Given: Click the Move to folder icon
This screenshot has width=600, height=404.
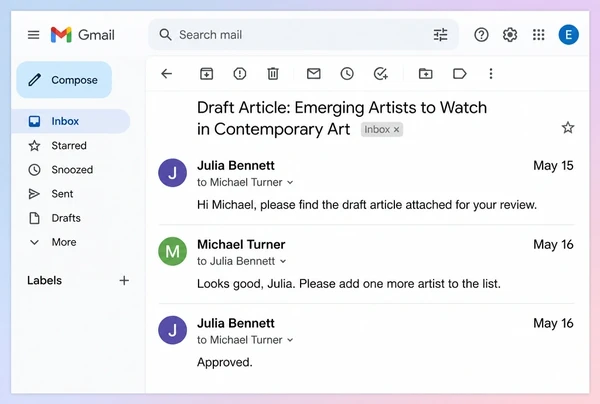Looking at the screenshot, I should pyautogui.click(x=426, y=73).
